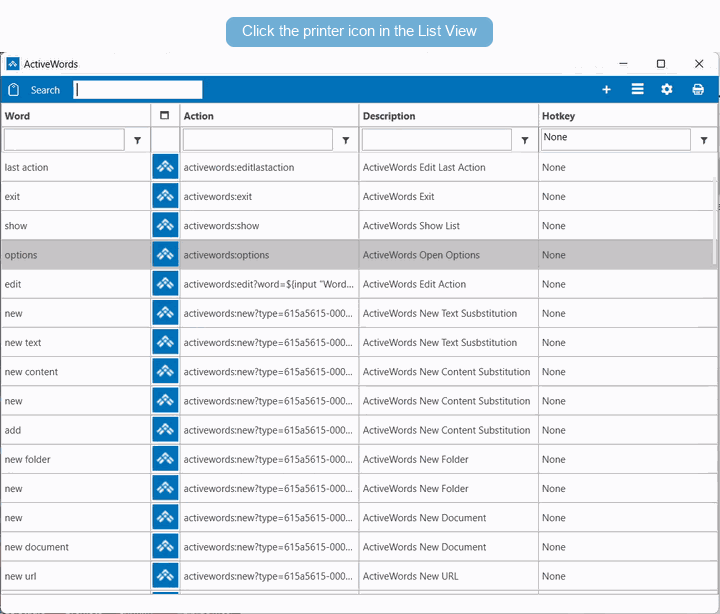Image resolution: width=720 pixels, height=614 pixels.
Task: Click the ActiveWords icon in the edit row
Action: click(x=165, y=284)
